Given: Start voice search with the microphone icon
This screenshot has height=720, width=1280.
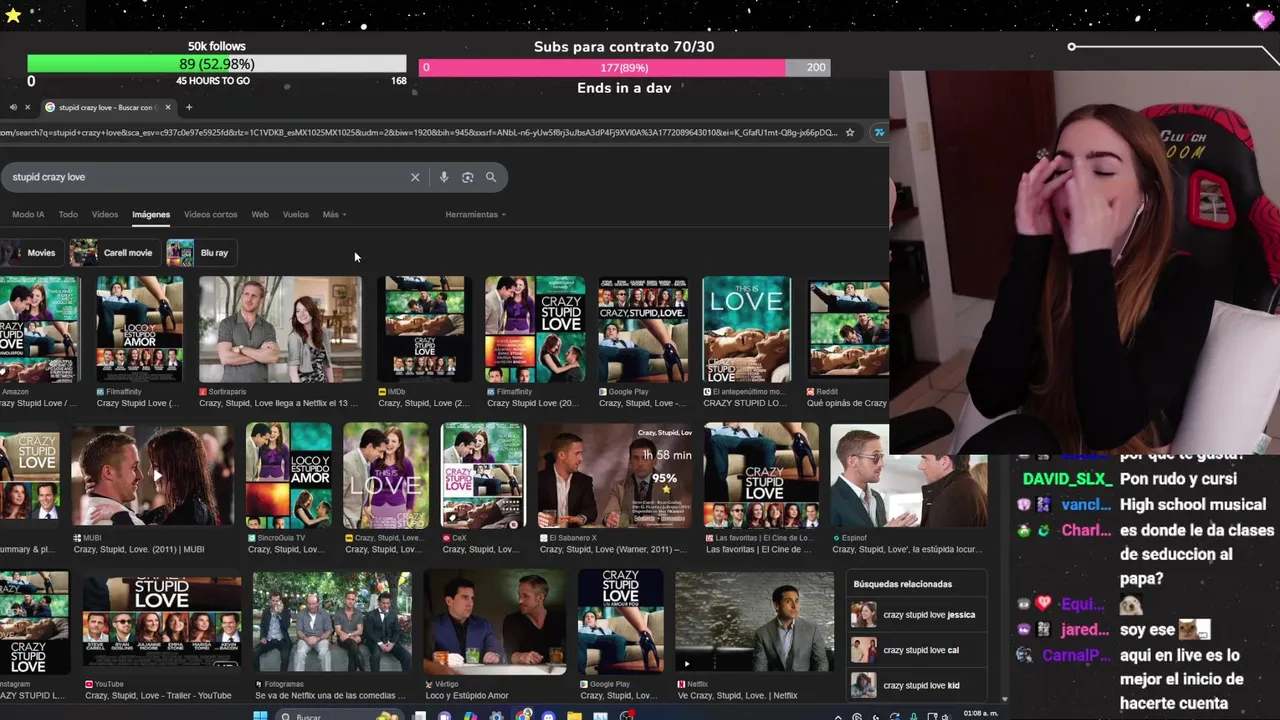Looking at the screenshot, I should click(x=444, y=177).
